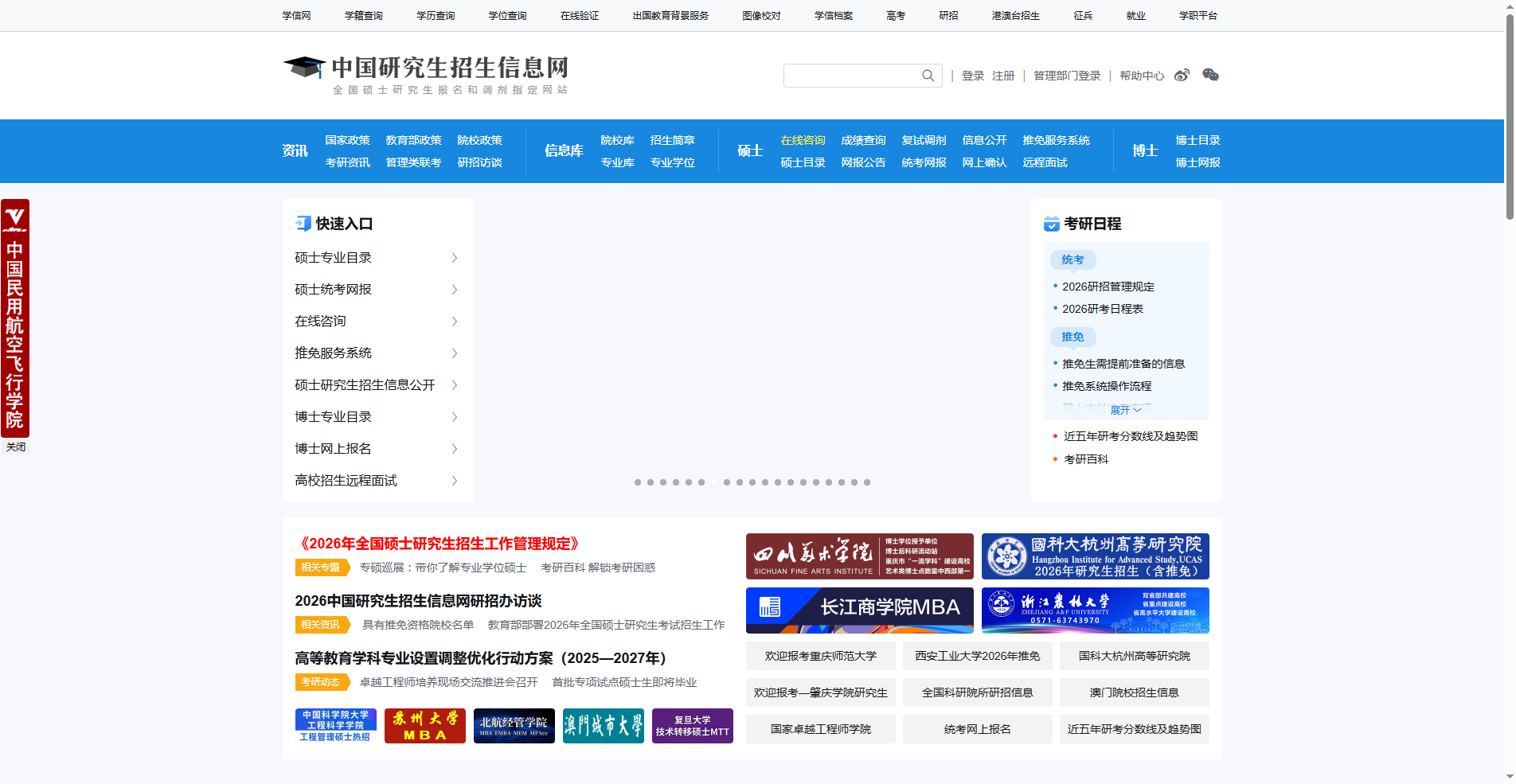Click the 注册 link

(1002, 76)
